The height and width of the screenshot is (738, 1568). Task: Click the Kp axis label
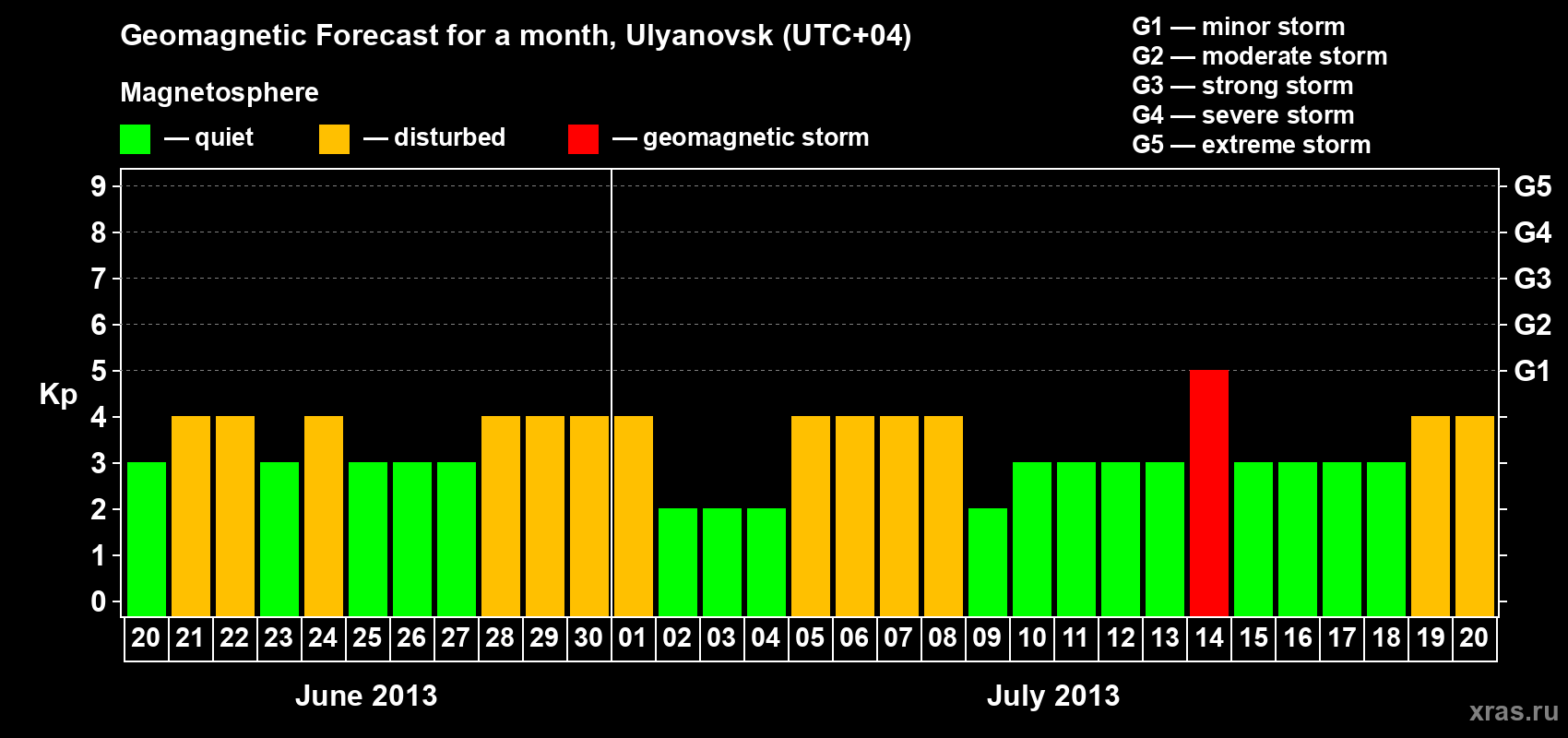point(58,395)
